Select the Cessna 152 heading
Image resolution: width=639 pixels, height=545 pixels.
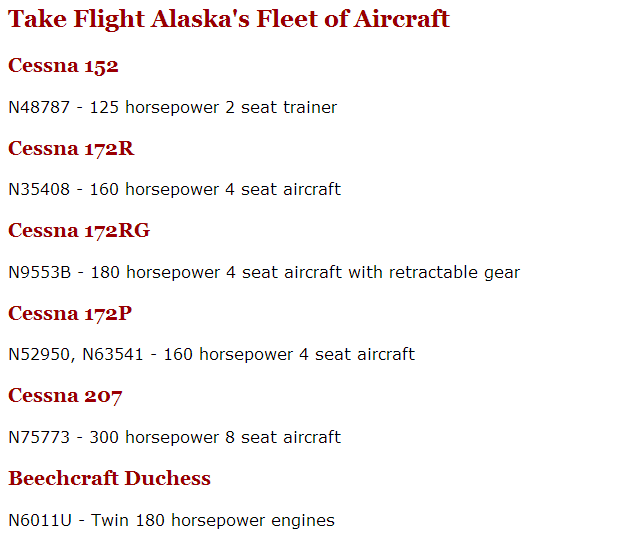coord(63,66)
